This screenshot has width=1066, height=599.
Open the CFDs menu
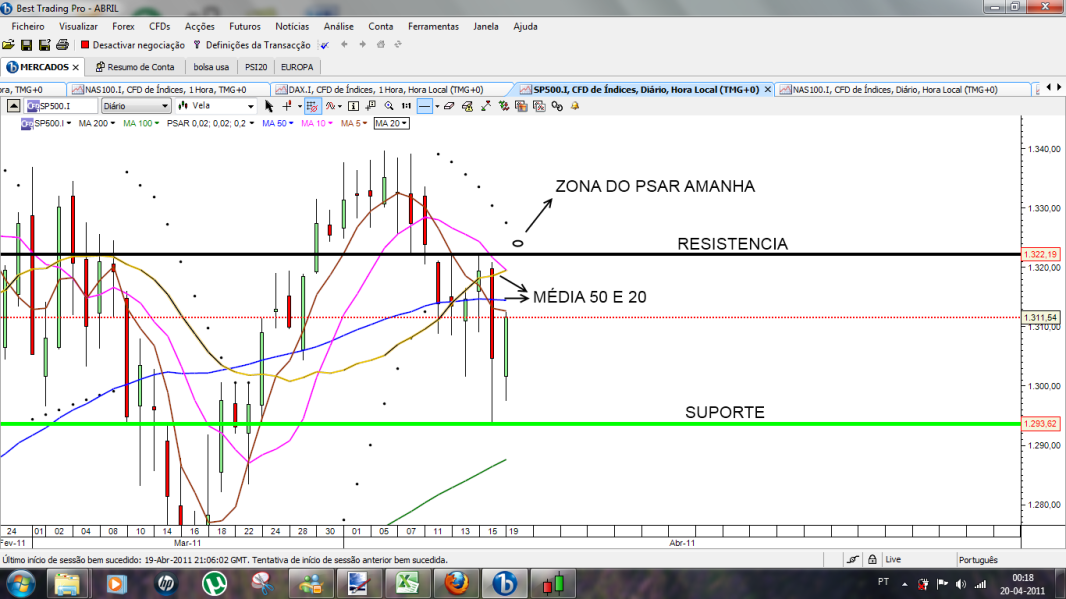[160, 27]
